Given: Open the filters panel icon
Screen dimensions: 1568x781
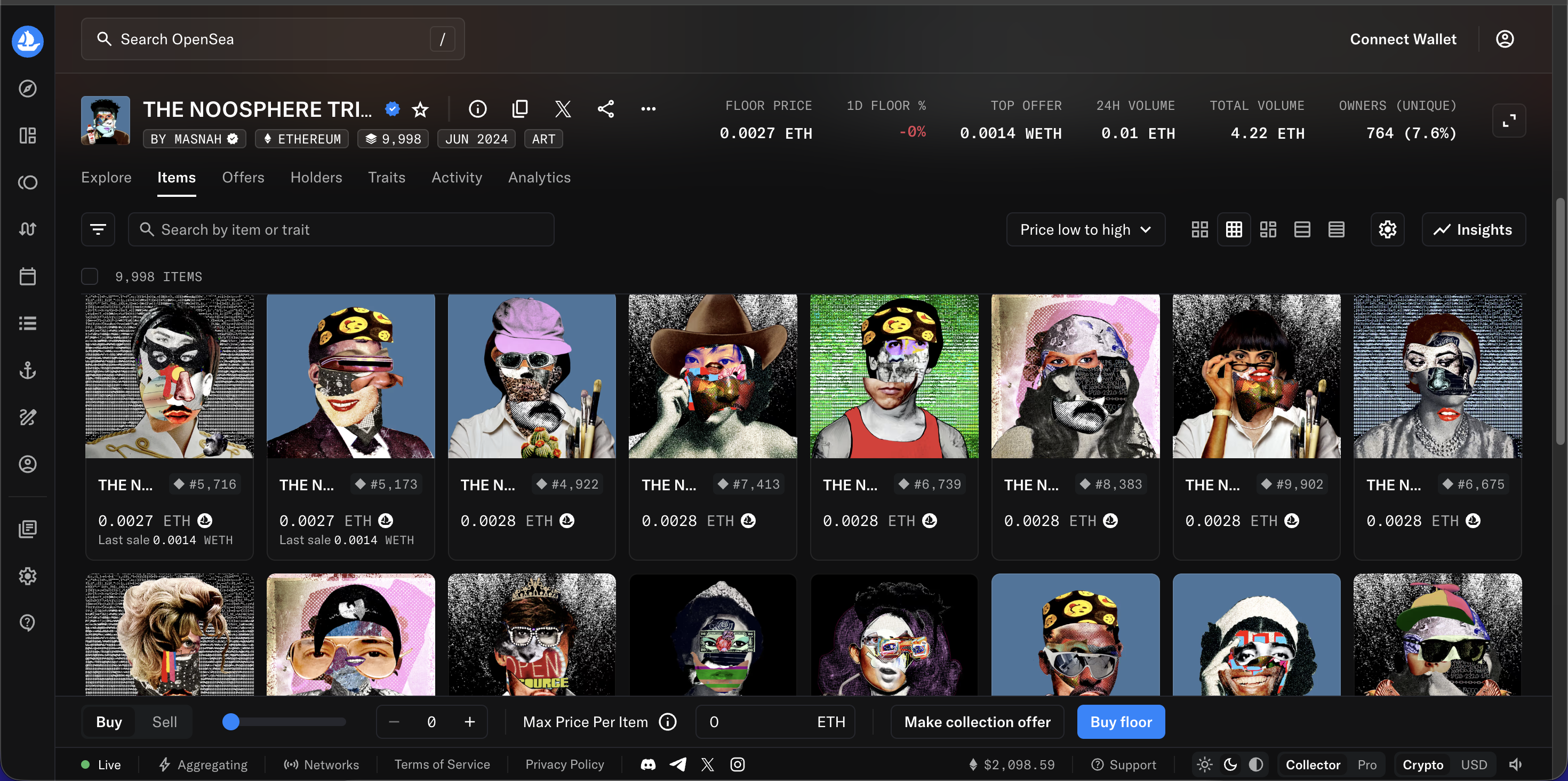Looking at the screenshot, I should [98, 229].
